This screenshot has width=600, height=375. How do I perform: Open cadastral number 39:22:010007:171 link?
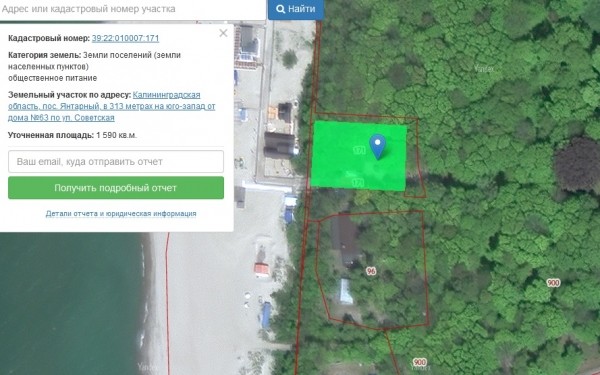coord(125,38)
